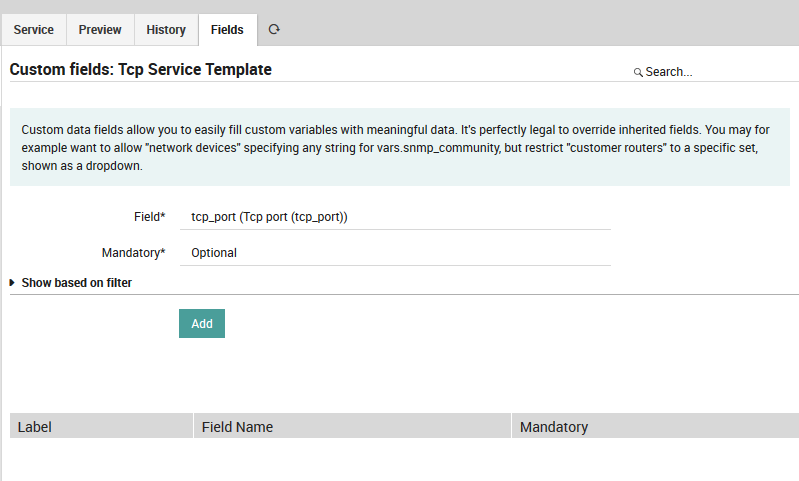Screen dimensions: 799x481
Task: Open the Field dropdown showing tcp_port
Action: click(x=395, y=216)
